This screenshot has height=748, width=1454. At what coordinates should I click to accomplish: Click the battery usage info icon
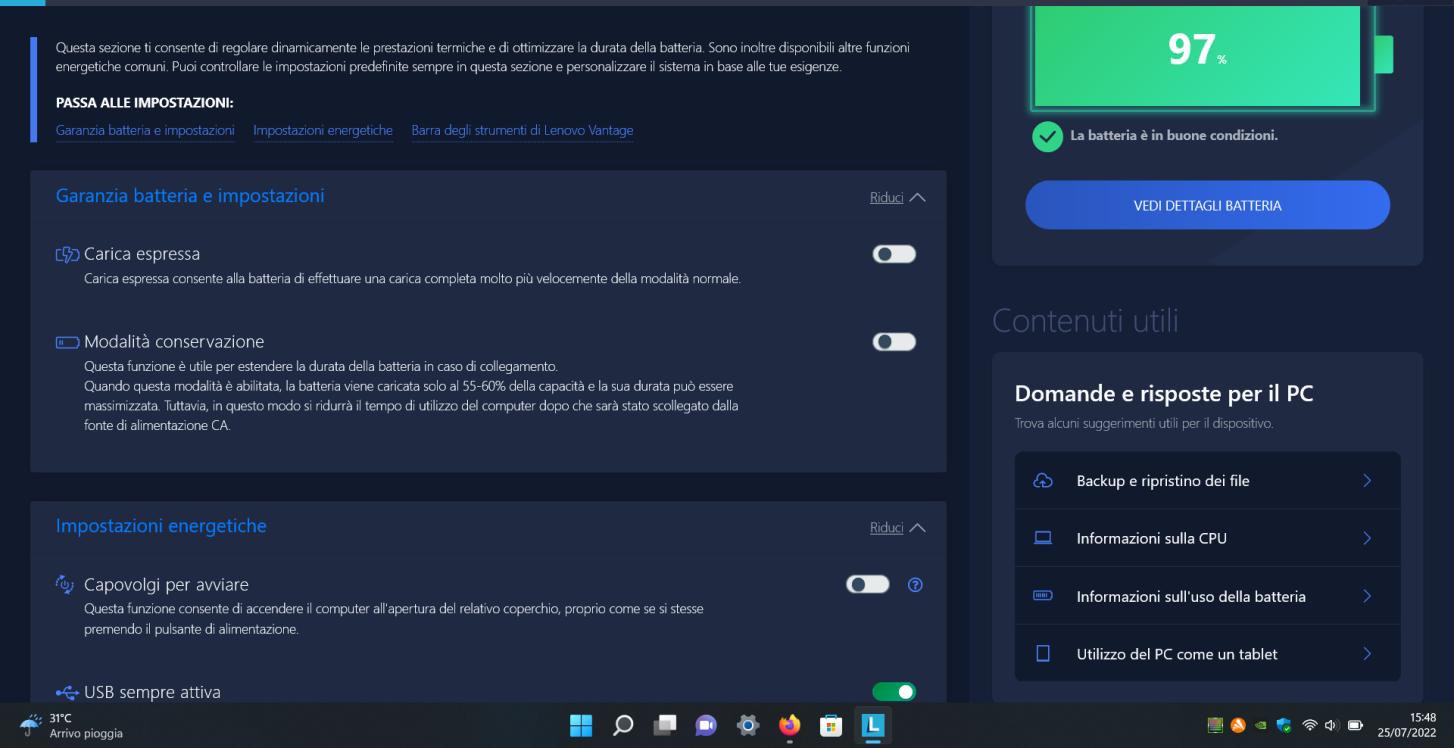coord(1043,596)
